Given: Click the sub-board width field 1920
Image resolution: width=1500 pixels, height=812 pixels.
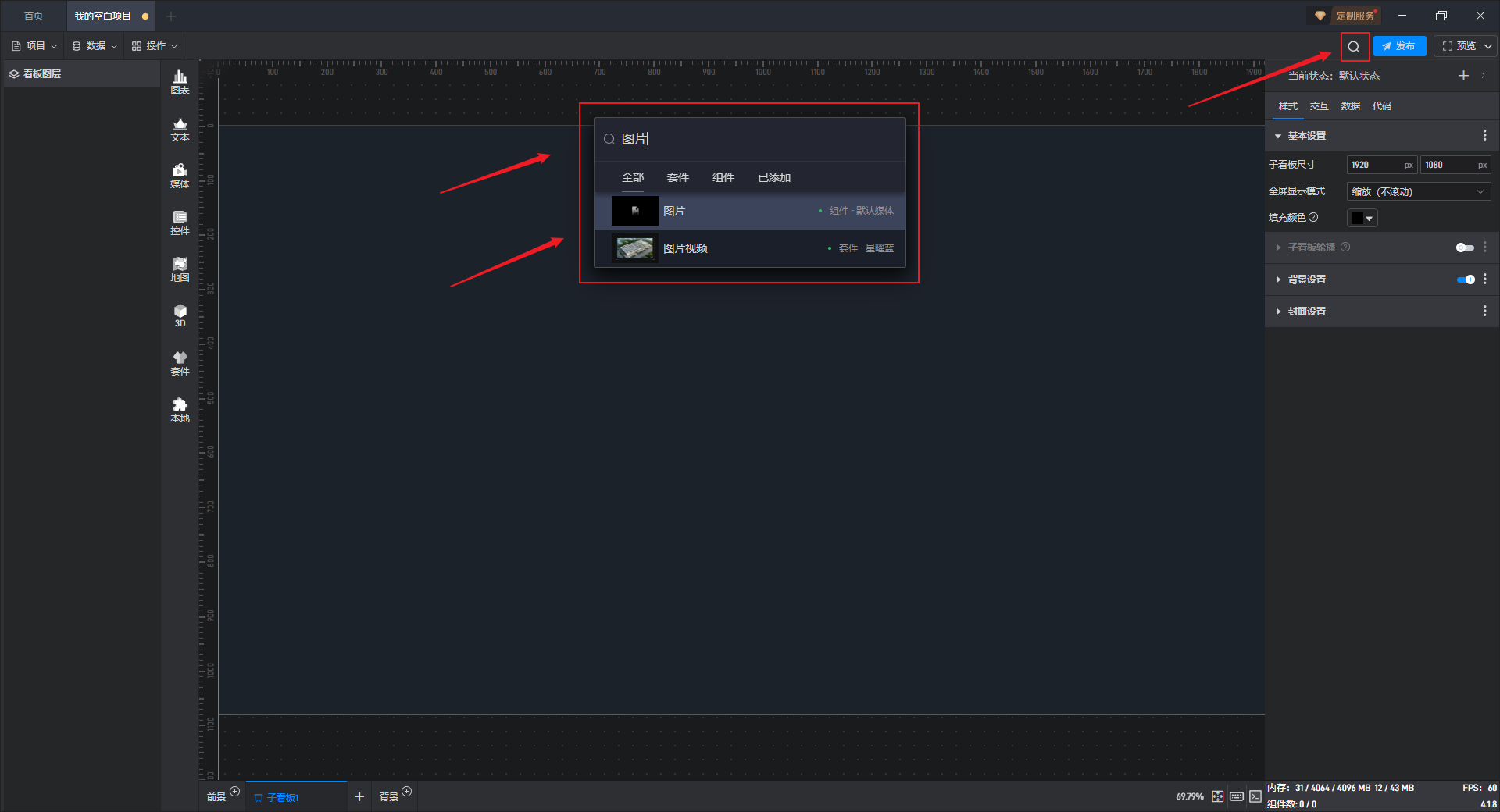Looking at the screenshot, I should tap(1381, 165).
